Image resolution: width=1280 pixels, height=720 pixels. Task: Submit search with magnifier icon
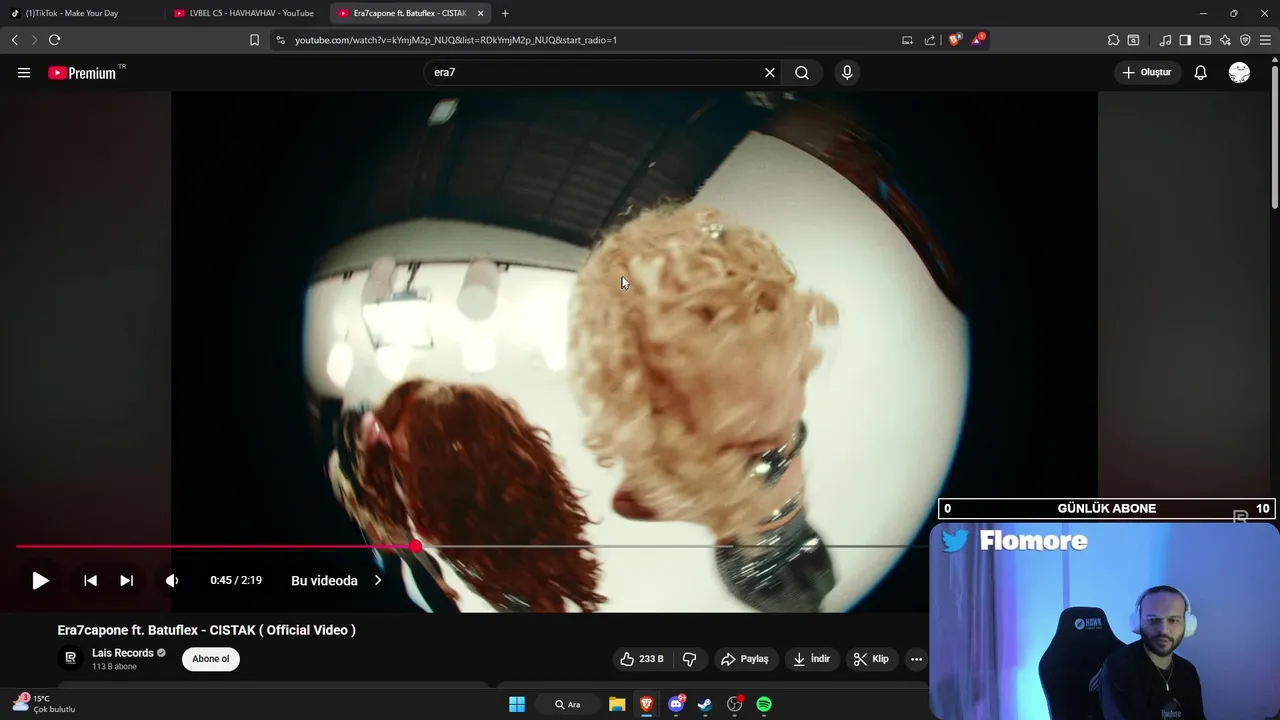(802, 73)
